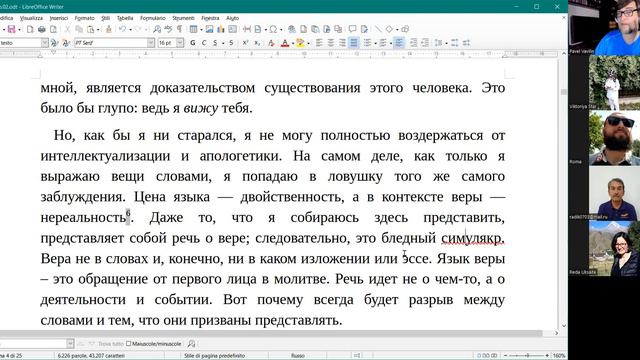Set line spacing icon

click(438, 43)
